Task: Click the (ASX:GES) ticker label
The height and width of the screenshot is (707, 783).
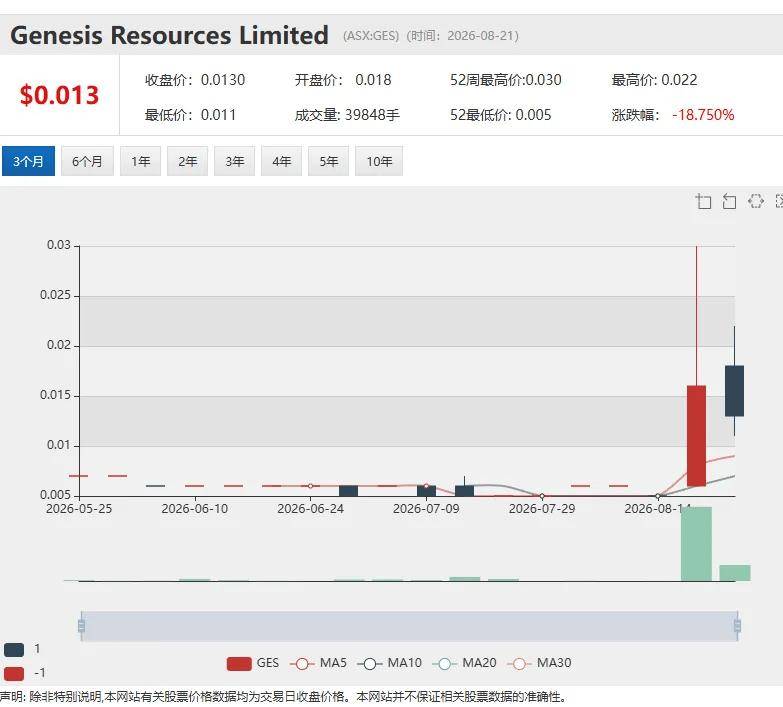Action: tap(371, 36)
